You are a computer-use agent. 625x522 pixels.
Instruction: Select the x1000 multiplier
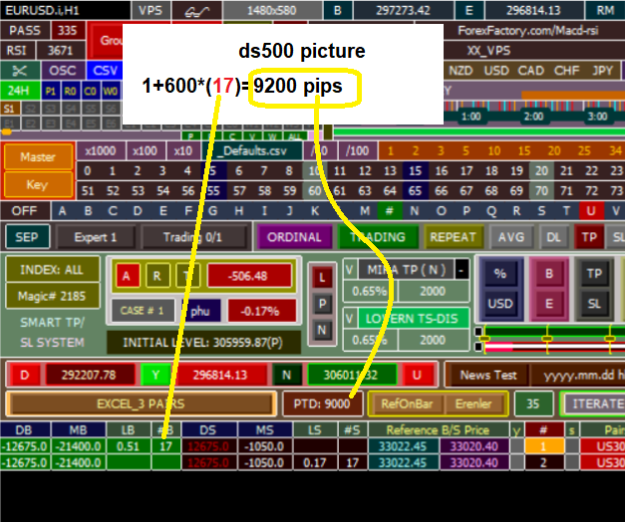coord(100,151)
